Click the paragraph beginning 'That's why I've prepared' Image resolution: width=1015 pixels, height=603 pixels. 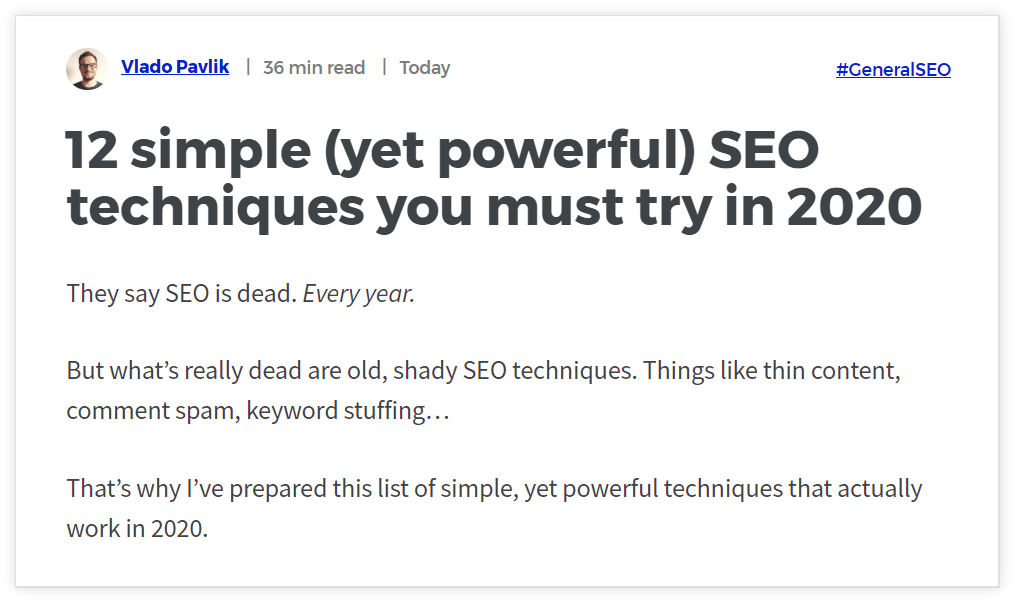[495, 509]
